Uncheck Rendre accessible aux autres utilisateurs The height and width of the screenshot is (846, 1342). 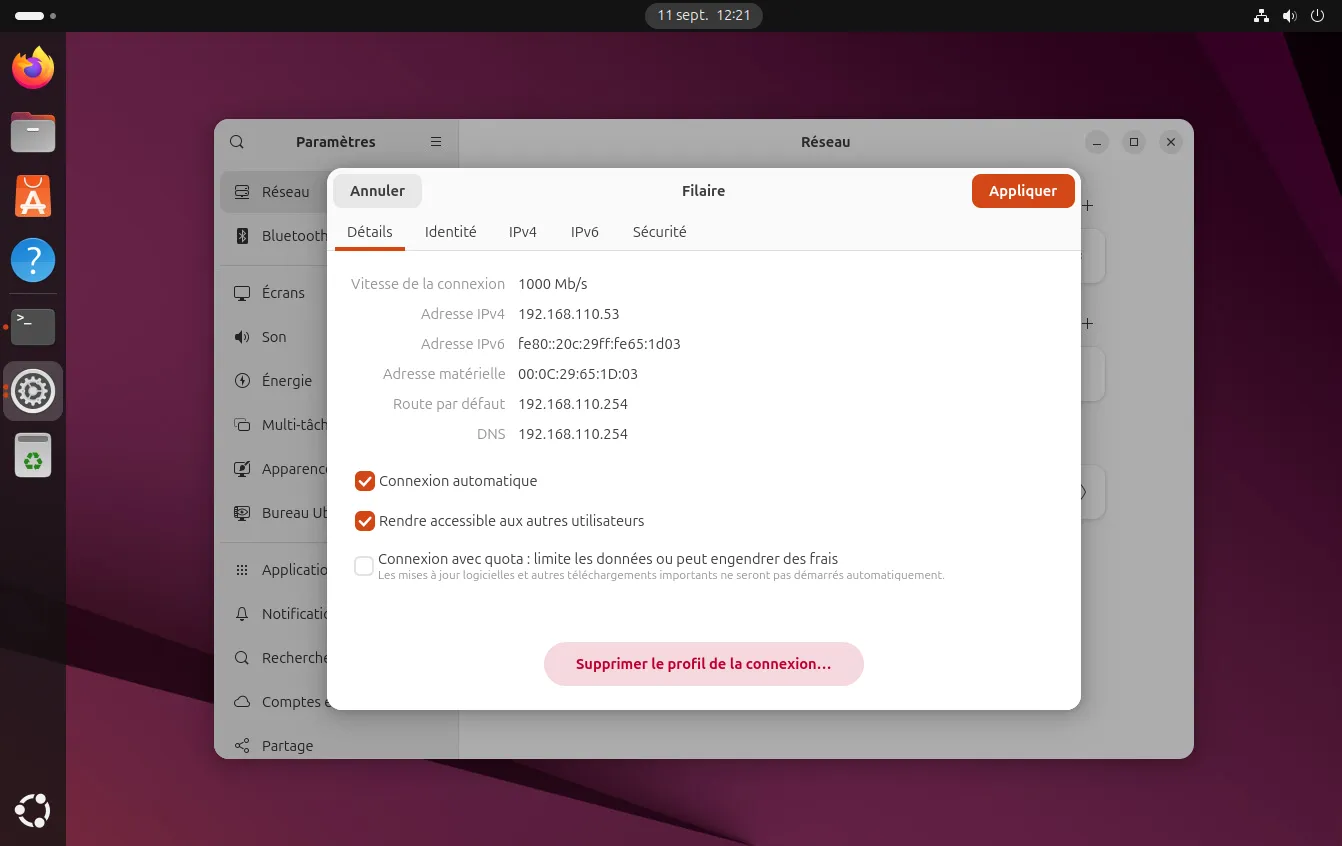[365, 521]
